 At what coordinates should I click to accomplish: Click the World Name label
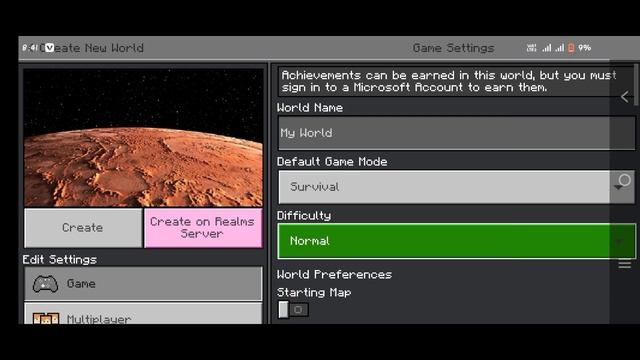click(310, 108)
